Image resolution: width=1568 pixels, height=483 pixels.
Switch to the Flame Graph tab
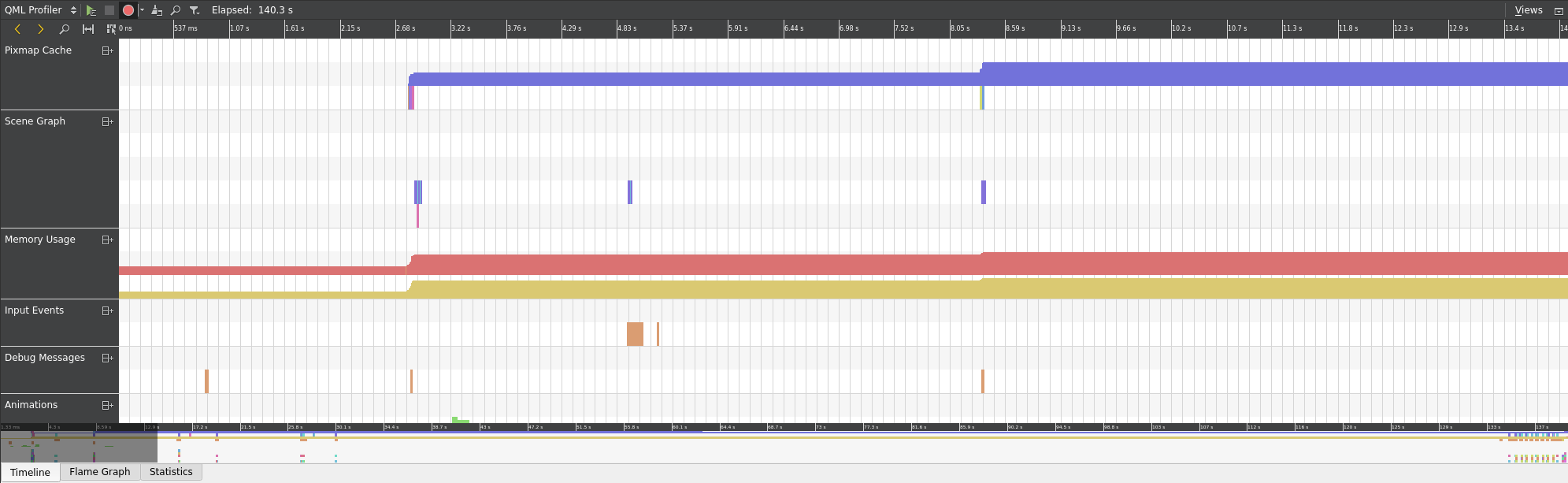coord(99,472)
